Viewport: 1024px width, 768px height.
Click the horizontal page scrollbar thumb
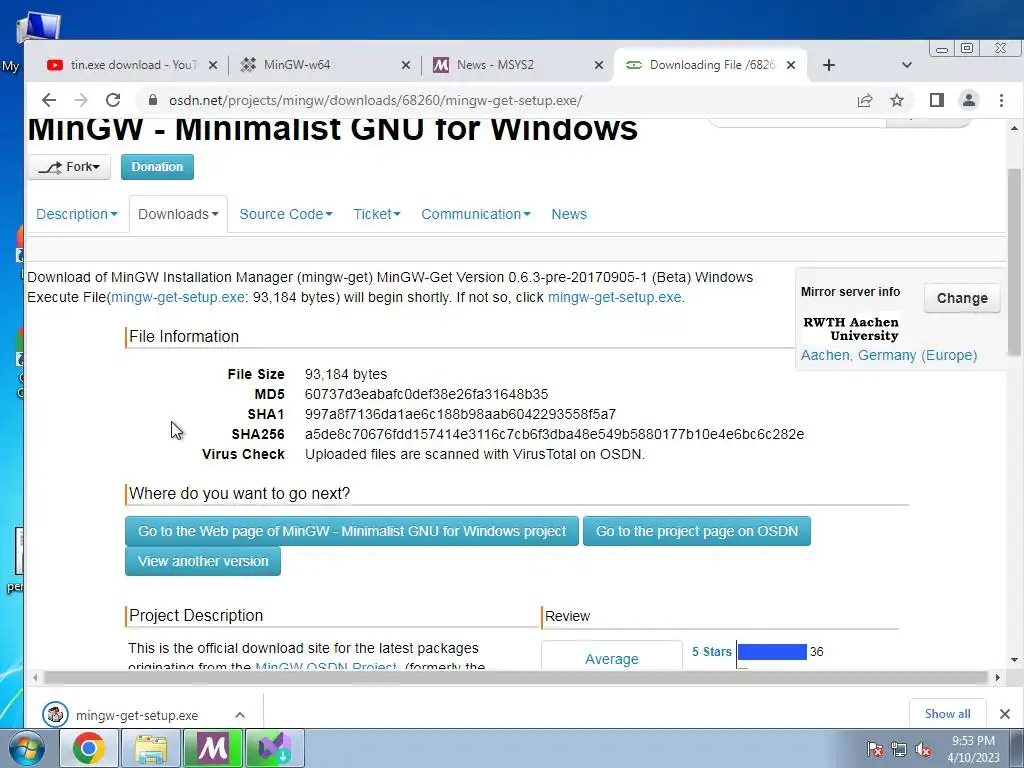click(516, 677)
